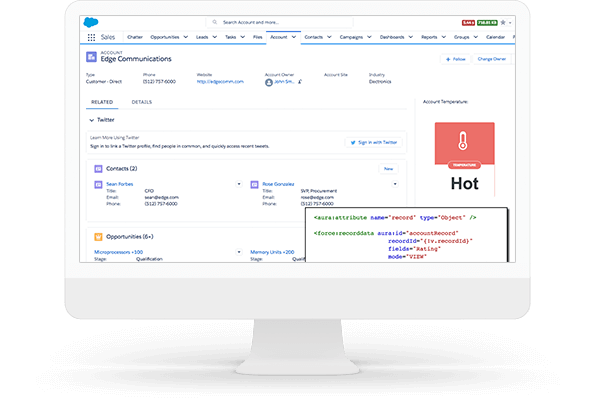Screen dimensions: 600x400
Task: Click the favorites star icon
Action: point(503,23)
